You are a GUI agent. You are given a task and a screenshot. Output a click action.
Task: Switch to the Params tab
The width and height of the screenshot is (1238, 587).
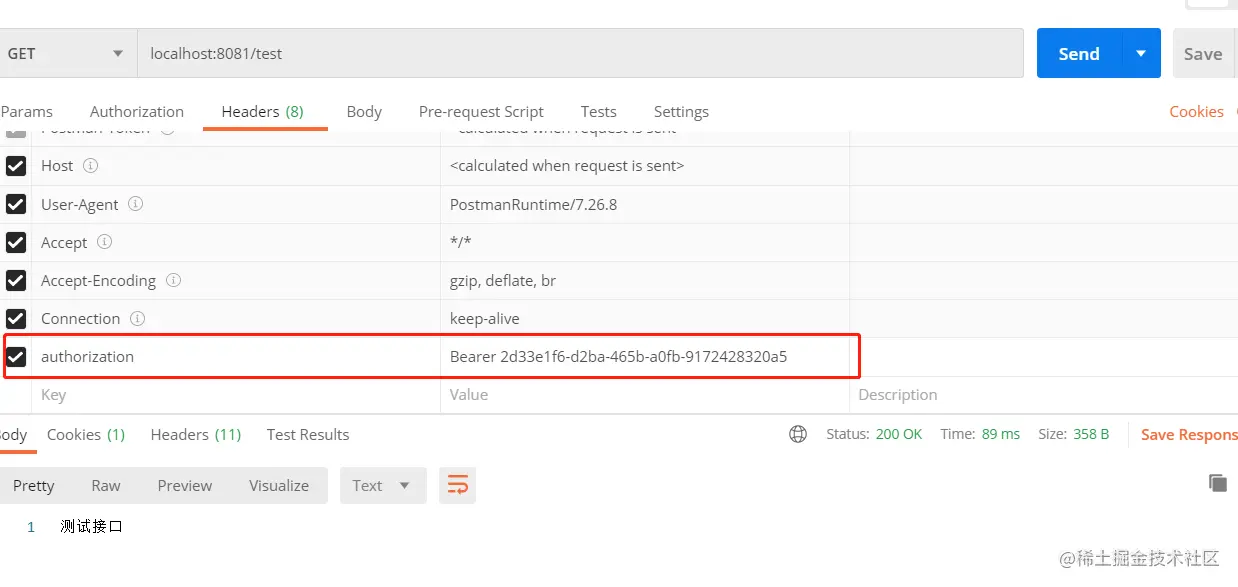click(x=27, y=112)
